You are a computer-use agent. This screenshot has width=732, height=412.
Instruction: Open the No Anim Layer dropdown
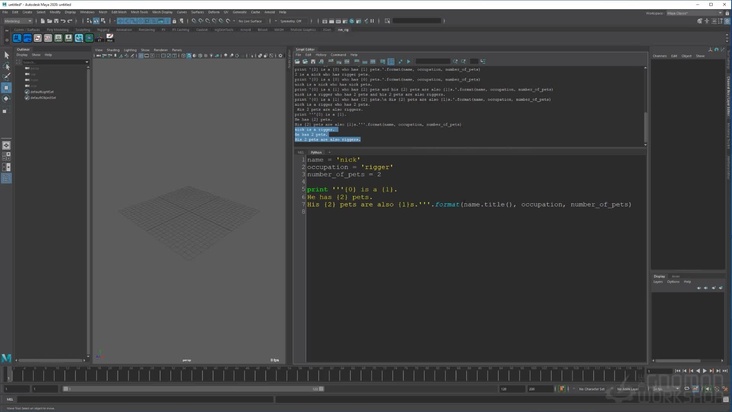pyautogui.click(x=628, y=389)
